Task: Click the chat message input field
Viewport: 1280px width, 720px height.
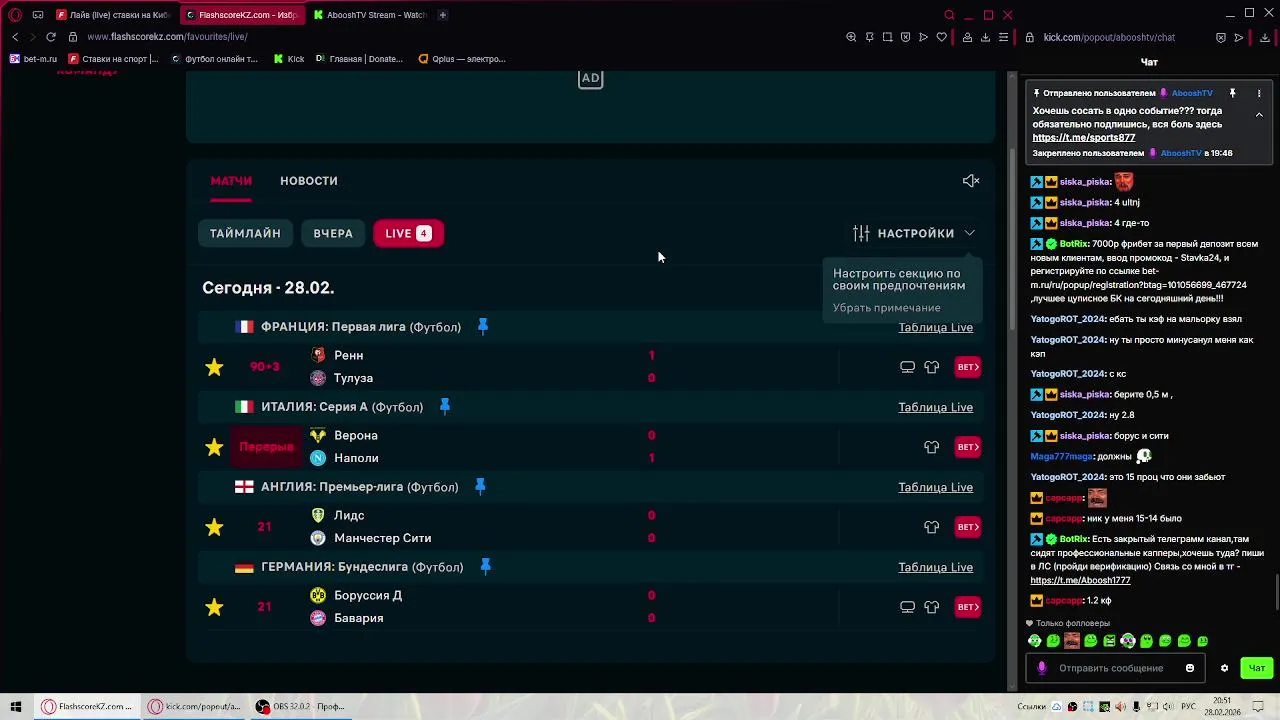Action: click(x=1114, y=668)
